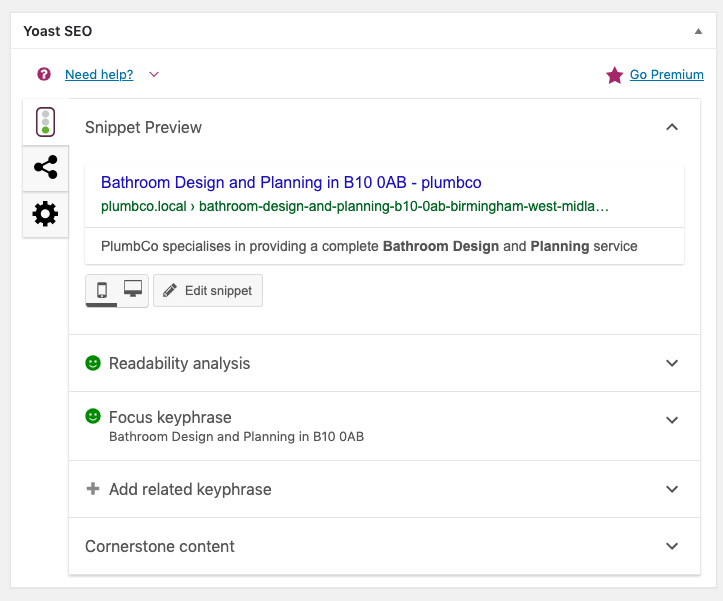This screenshot has width=723, height=601.
Task: Click the Go Premium star icon
Action: (x=615, y=75)
